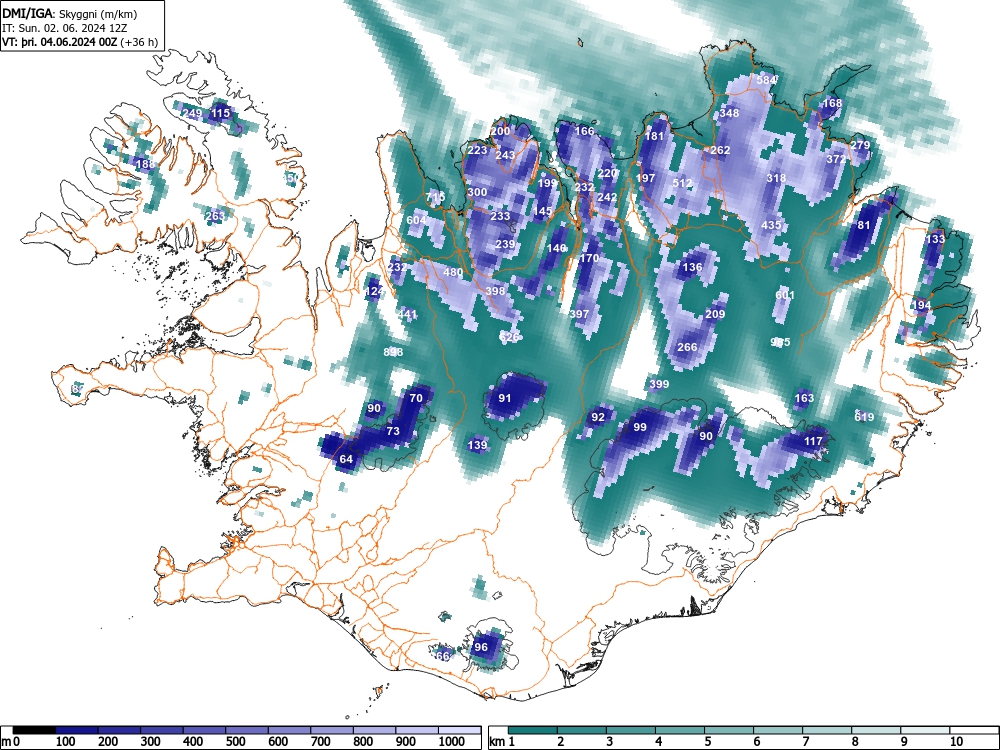Screen dimensions: 1000x750
Task: Select the lavender meter legend swatch between 900 and 1000
Action: [x=417, y=730]
